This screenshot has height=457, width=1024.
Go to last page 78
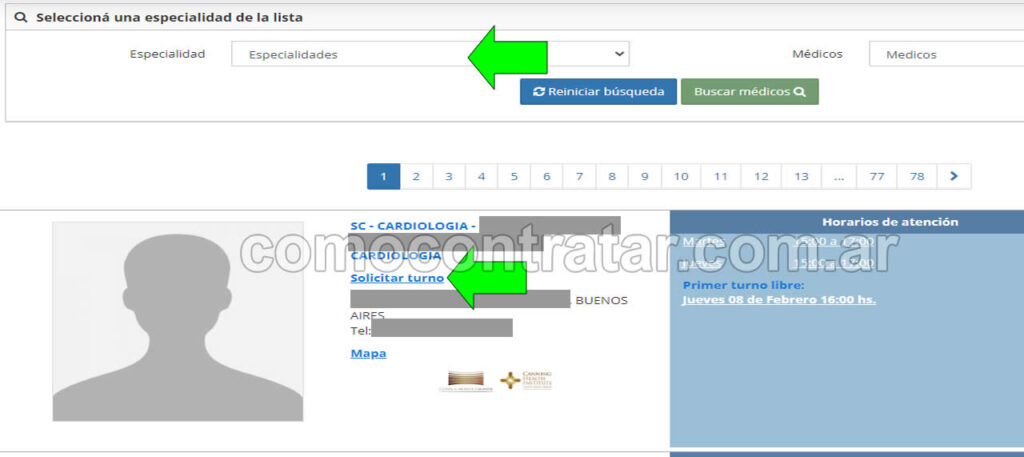[x=917, y=177]
